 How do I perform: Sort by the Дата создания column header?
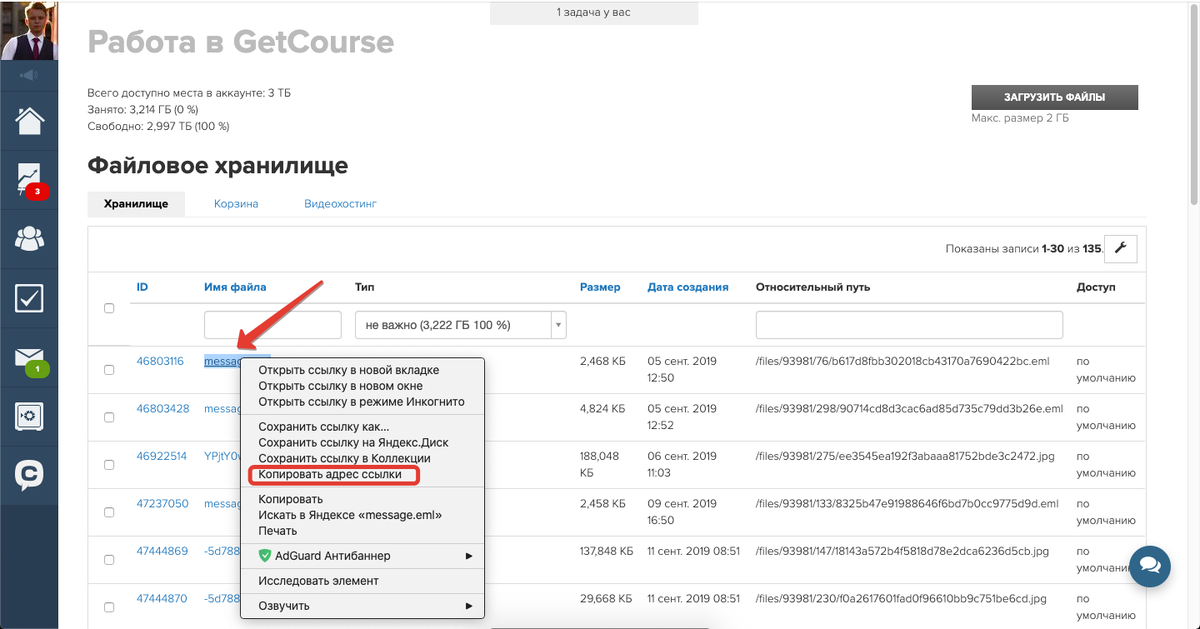(688, 287)
